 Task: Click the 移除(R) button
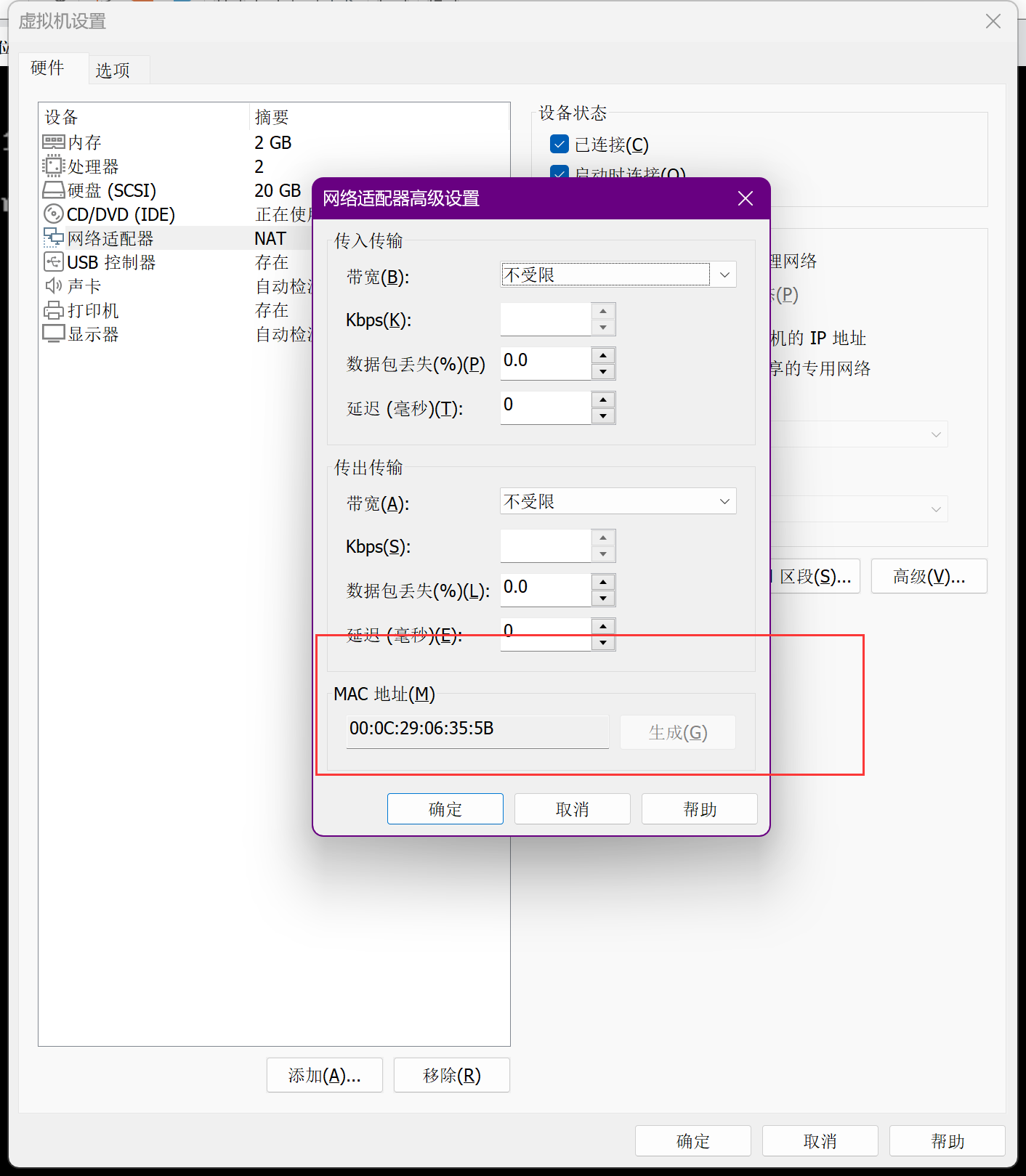[x=452, y=1075]
